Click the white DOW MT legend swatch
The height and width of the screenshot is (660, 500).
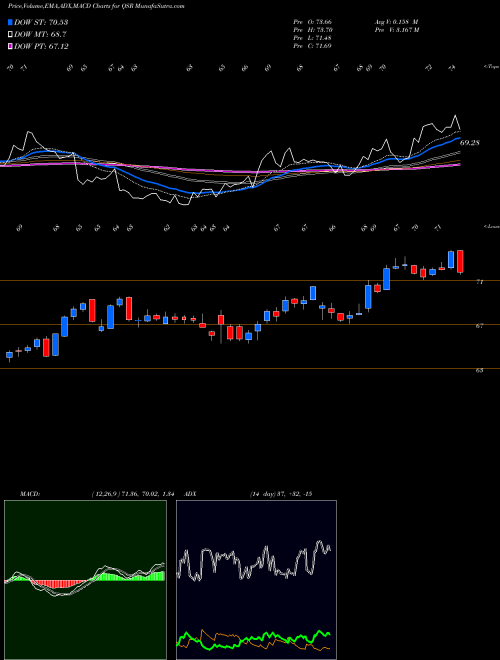tap(10, 35)
